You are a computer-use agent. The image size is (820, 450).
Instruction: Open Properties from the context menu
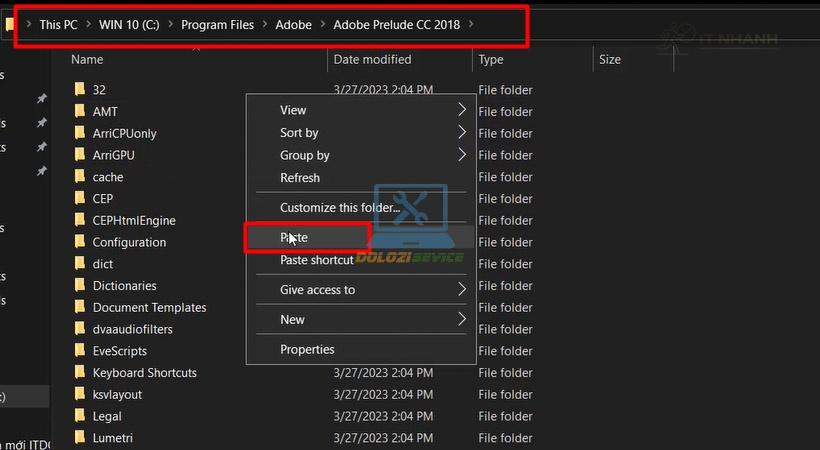307,349
